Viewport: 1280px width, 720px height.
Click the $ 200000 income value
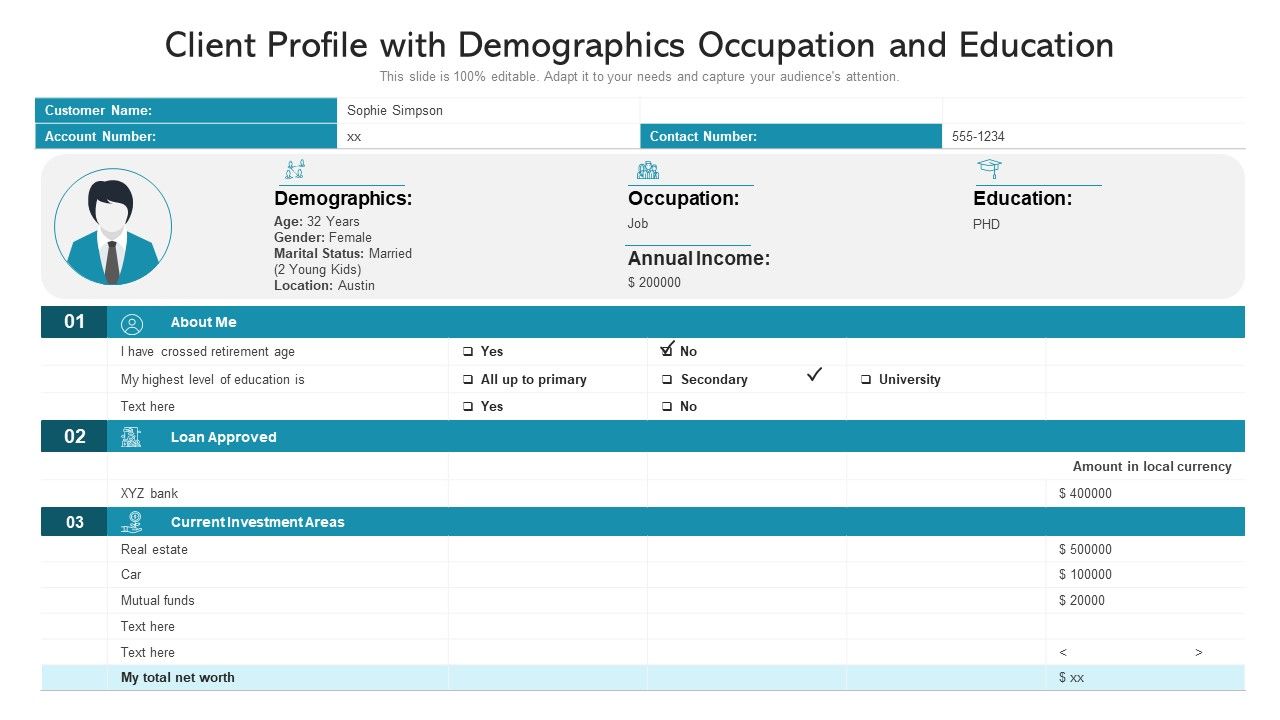(654, 283)
